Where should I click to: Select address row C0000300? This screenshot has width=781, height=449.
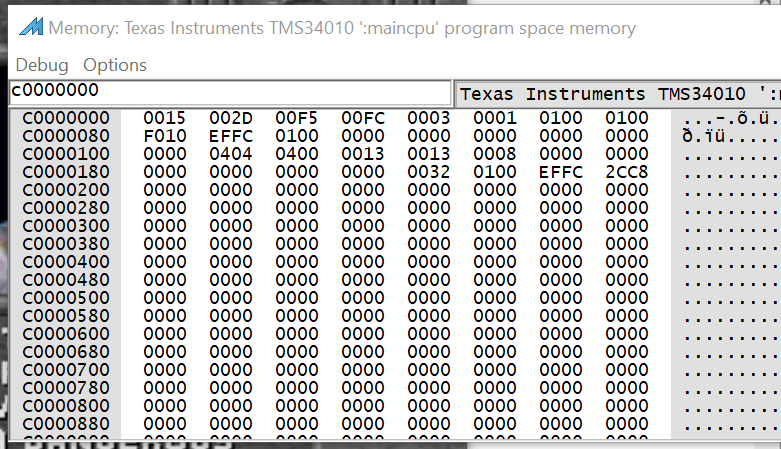(66, 226)
